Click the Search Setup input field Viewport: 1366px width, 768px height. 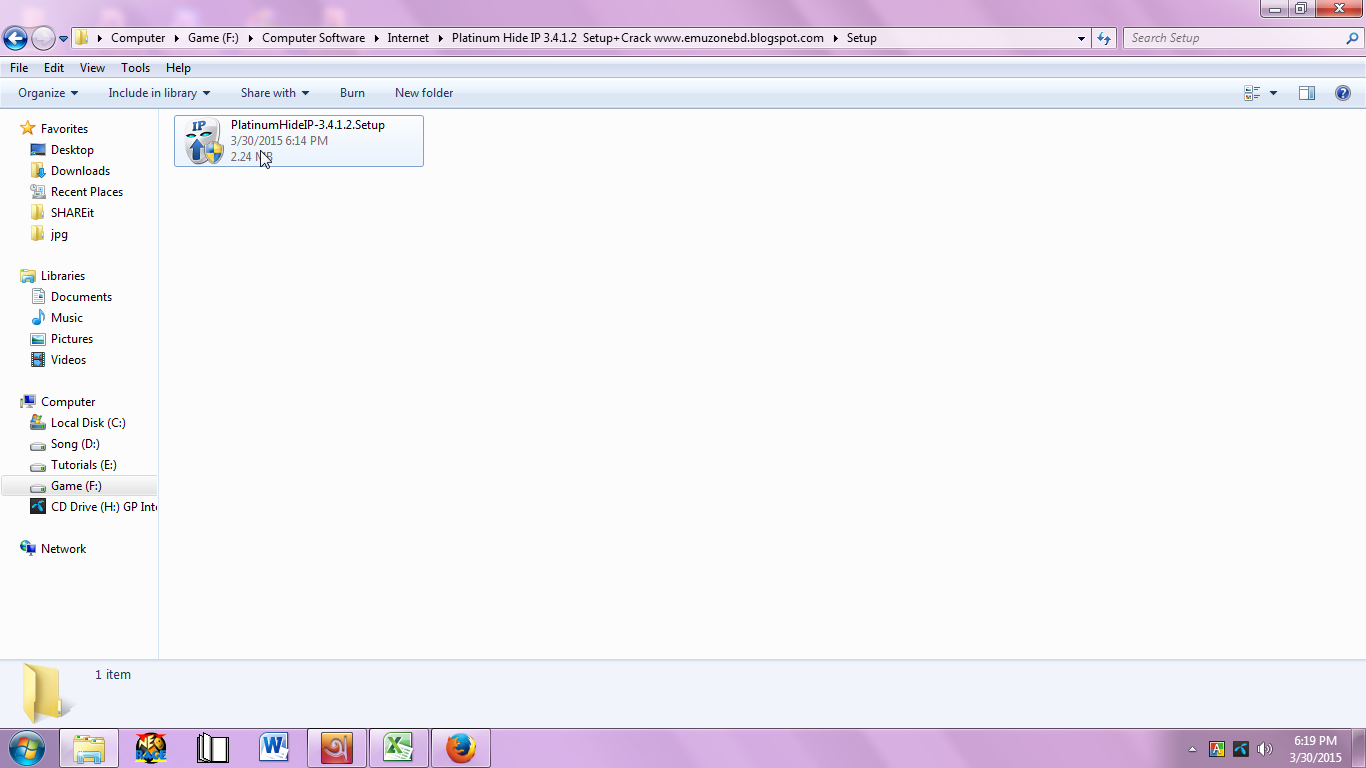(x=1235, y=38)
